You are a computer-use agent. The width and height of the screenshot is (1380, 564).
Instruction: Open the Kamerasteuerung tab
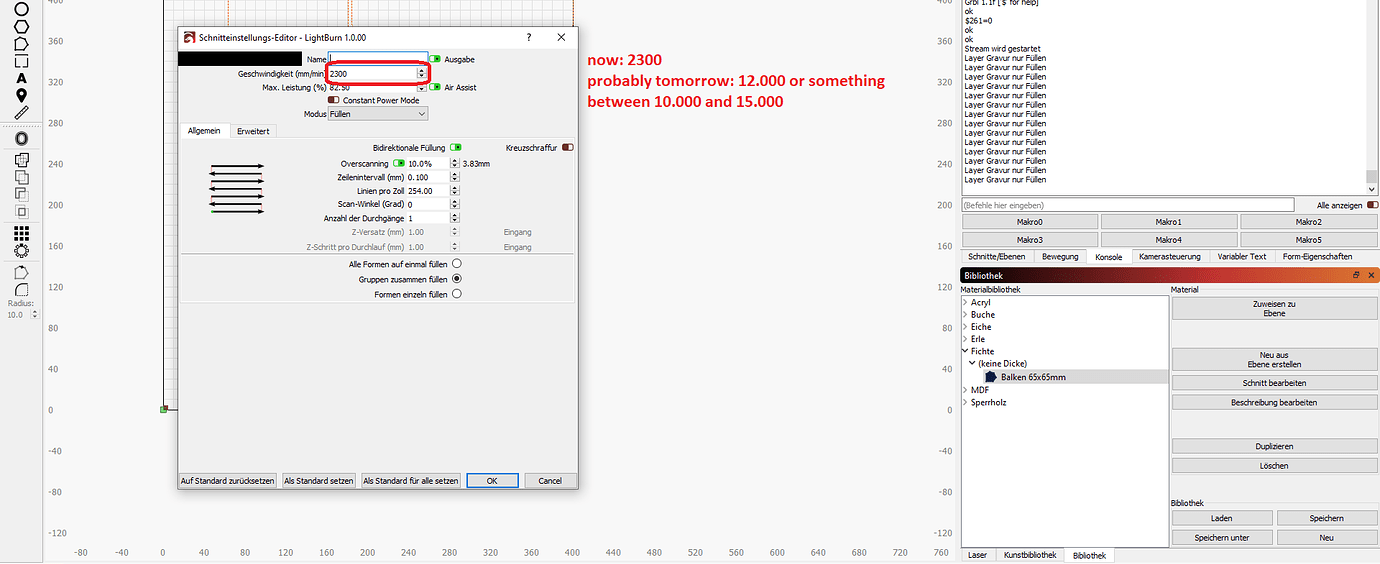click(1169, 257)
